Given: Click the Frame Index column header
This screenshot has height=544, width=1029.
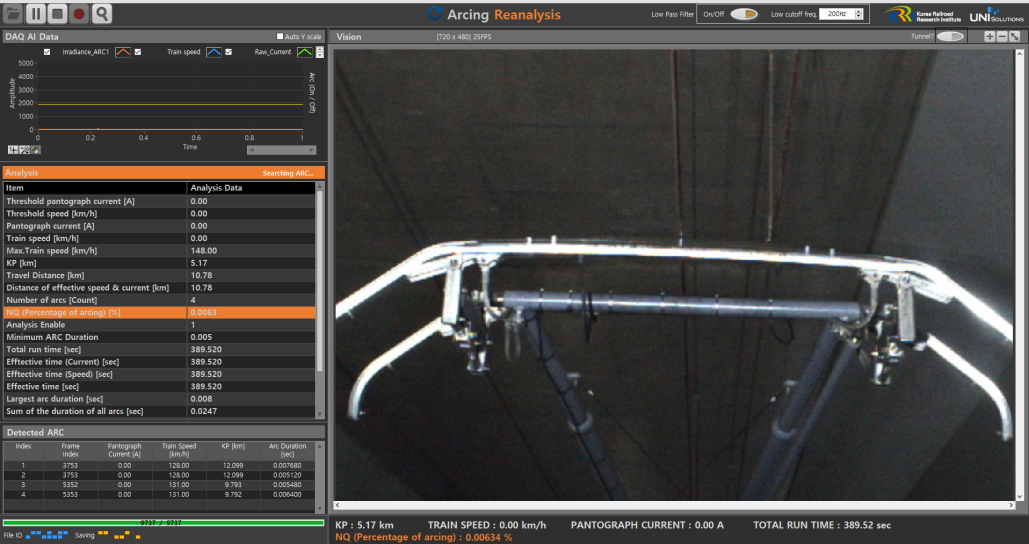Looking at the screenshot, I should pyautogui.click(x=70, y=450).
